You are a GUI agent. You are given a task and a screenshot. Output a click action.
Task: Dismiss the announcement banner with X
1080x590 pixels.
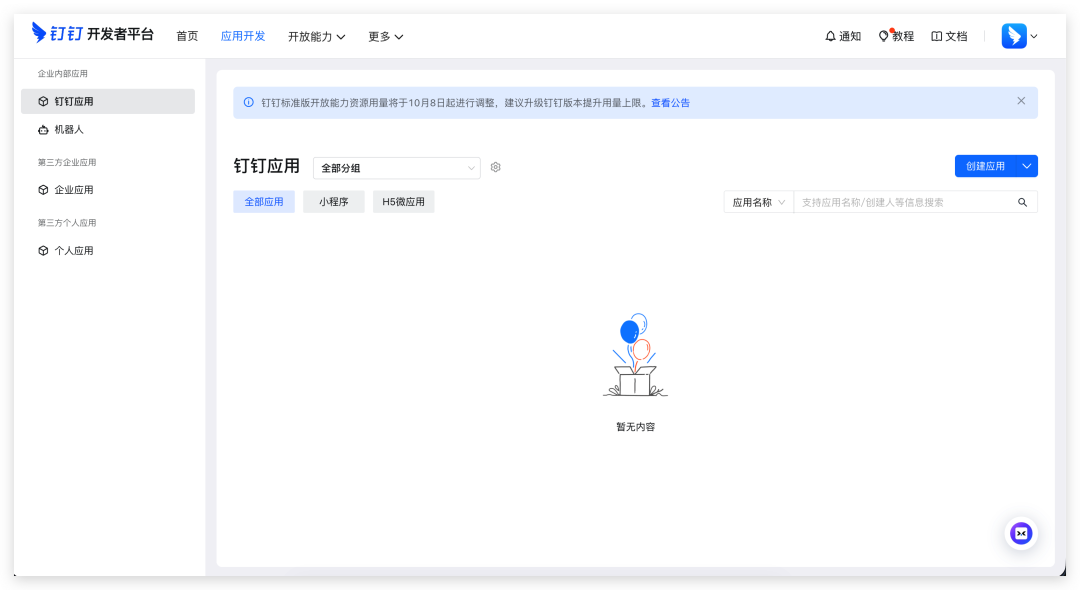point(1021,101)
